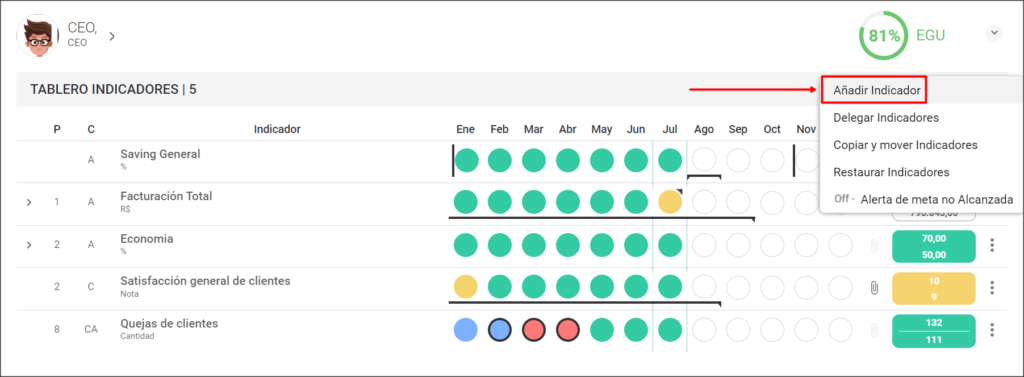Click Satisfacción general May green circle
Screen dimensions: 1024x377
pos(601,287)
